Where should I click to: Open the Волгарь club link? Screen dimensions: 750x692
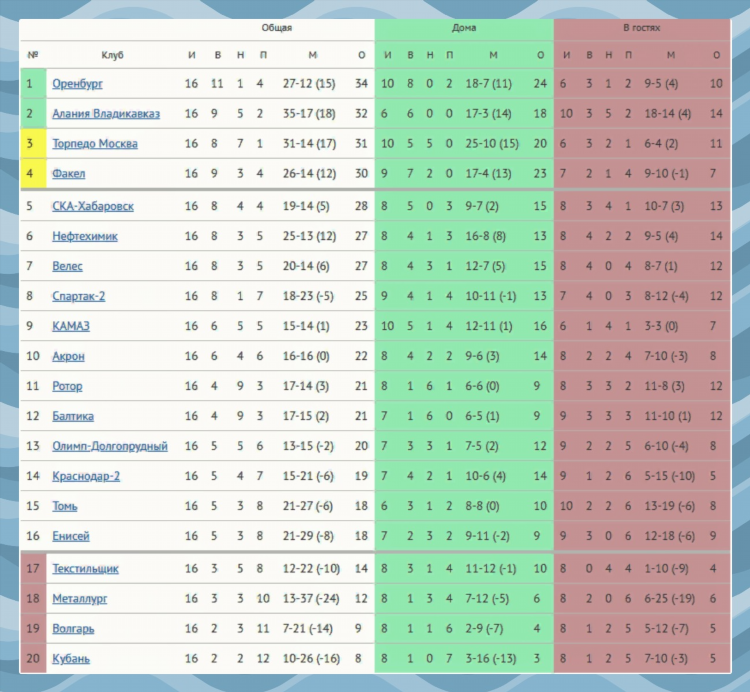tap(73, 628)
